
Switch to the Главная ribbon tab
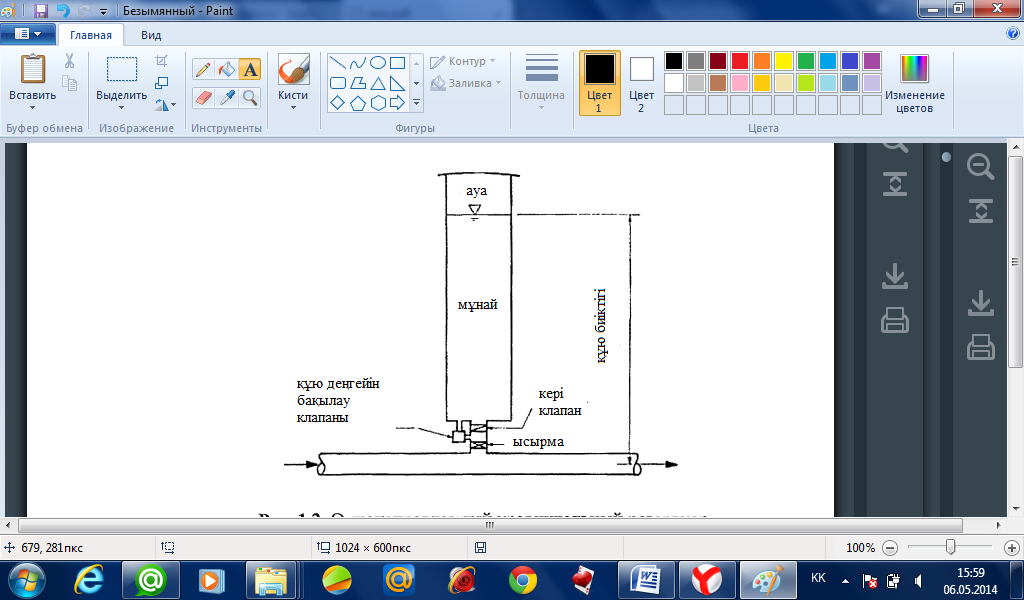pos(91,35)
